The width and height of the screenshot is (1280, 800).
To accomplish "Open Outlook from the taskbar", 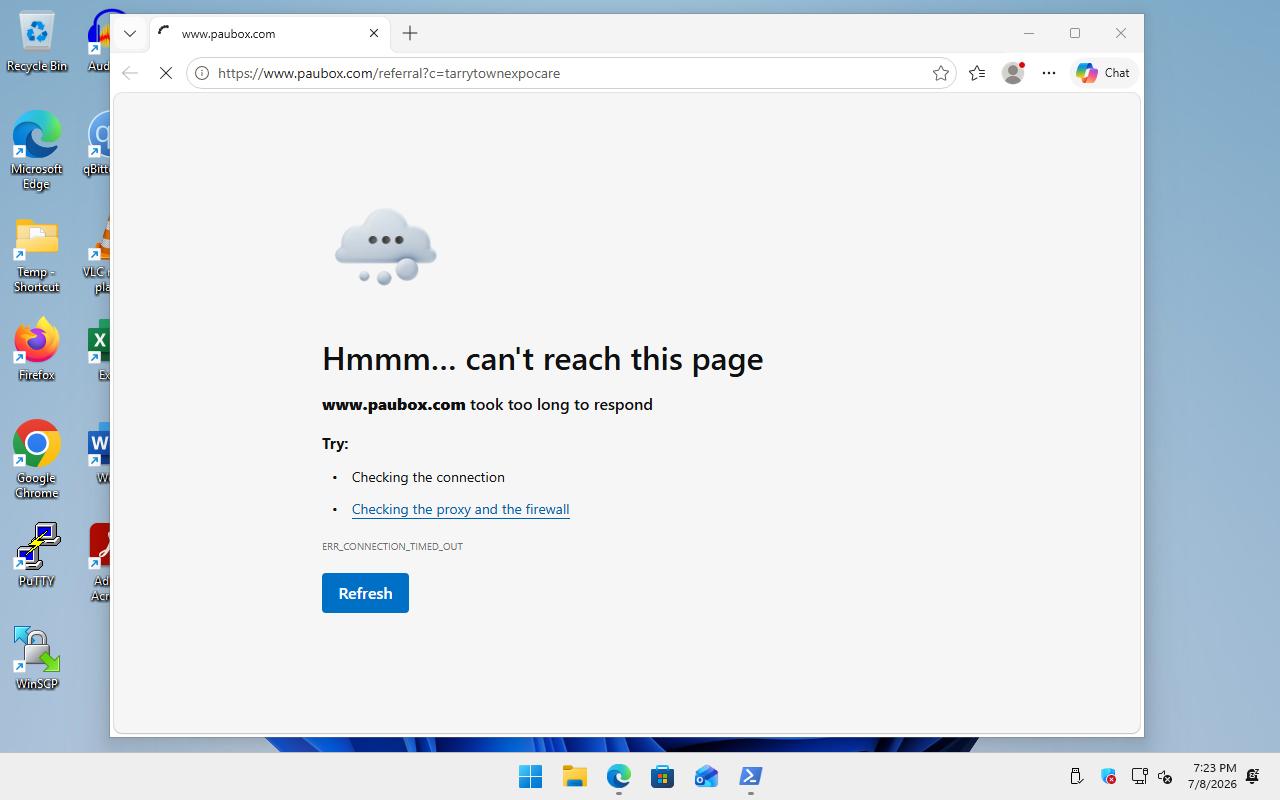I will coord(706,776).
